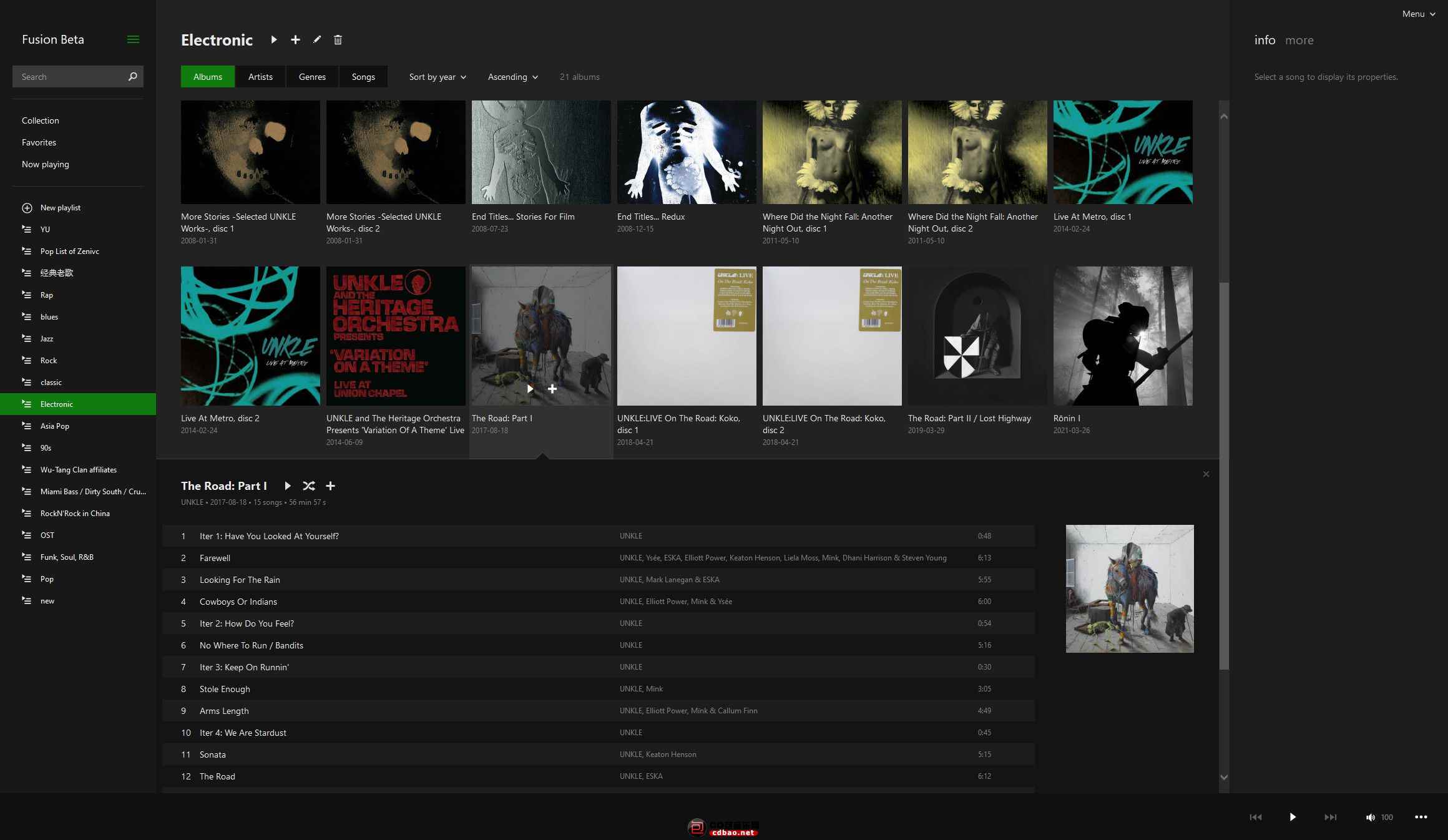Open the Jazz playlist
The image size is (1448, 840).
[78, 339]
